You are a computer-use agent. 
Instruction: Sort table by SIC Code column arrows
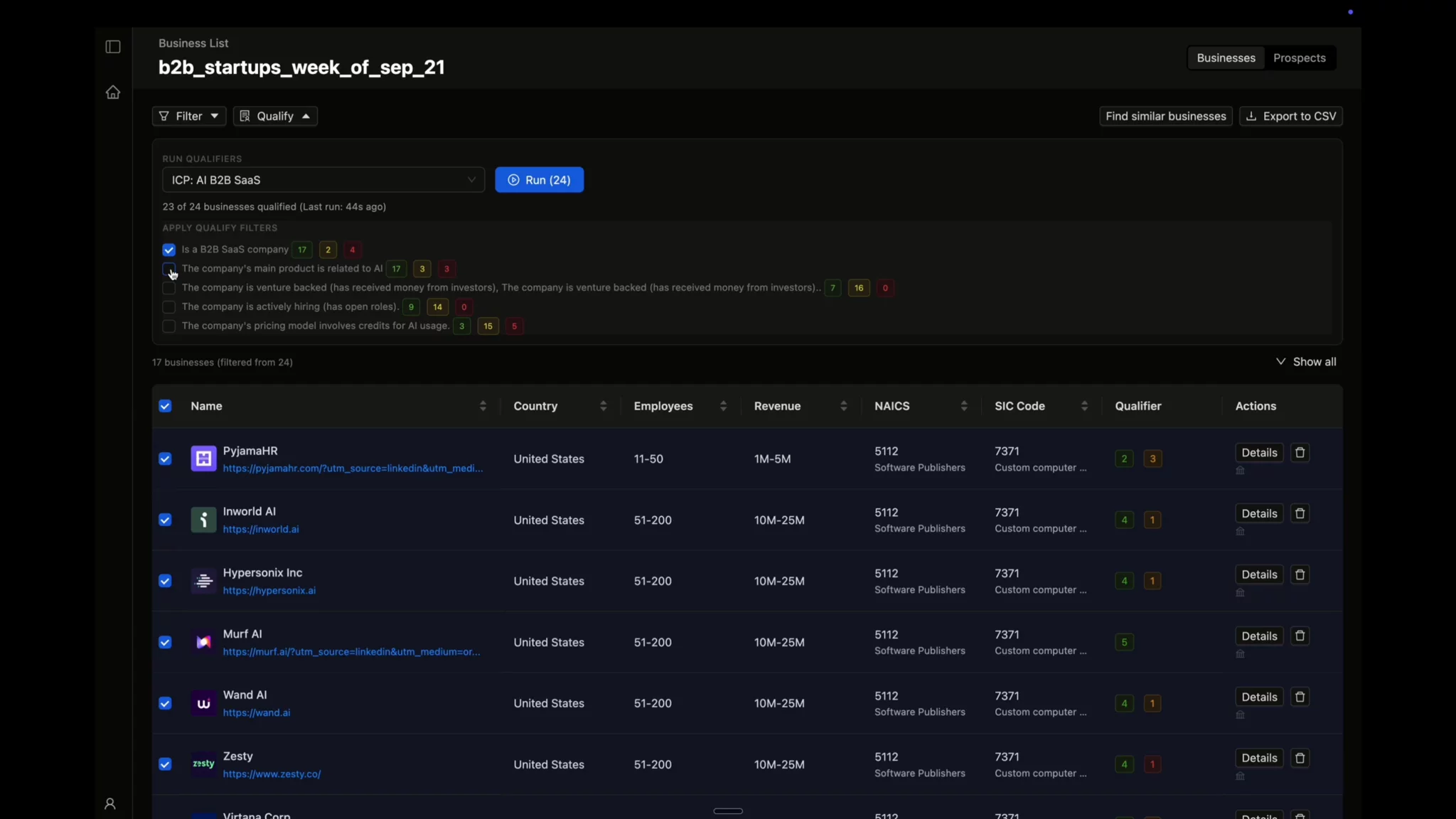point(1084,406)
